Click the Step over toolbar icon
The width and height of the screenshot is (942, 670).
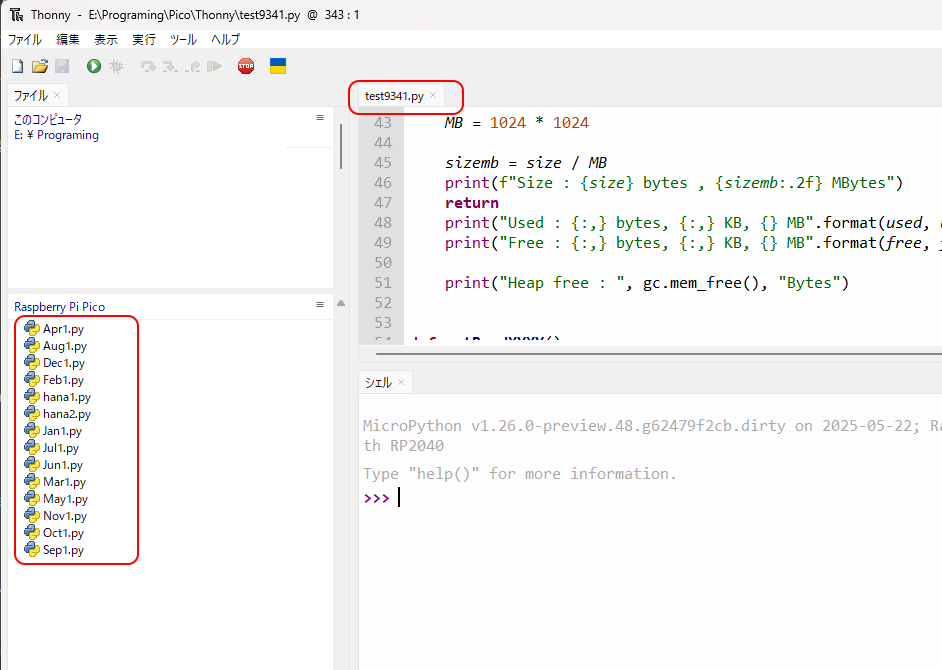point(148,66)
